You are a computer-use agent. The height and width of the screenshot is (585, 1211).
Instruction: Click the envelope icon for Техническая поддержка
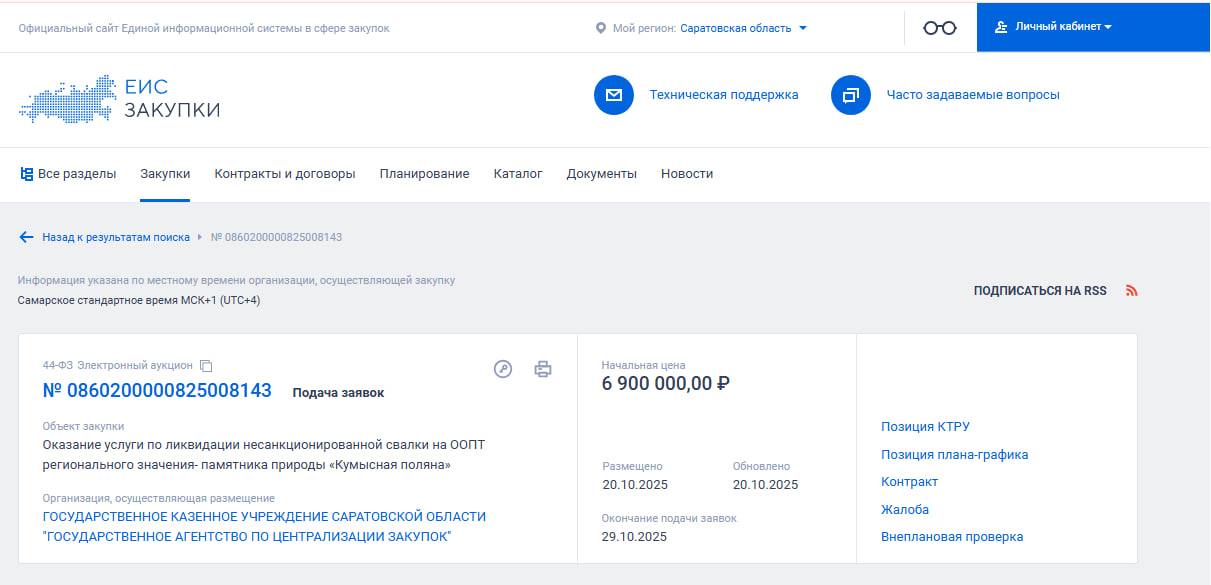click(x=613, y=95)
